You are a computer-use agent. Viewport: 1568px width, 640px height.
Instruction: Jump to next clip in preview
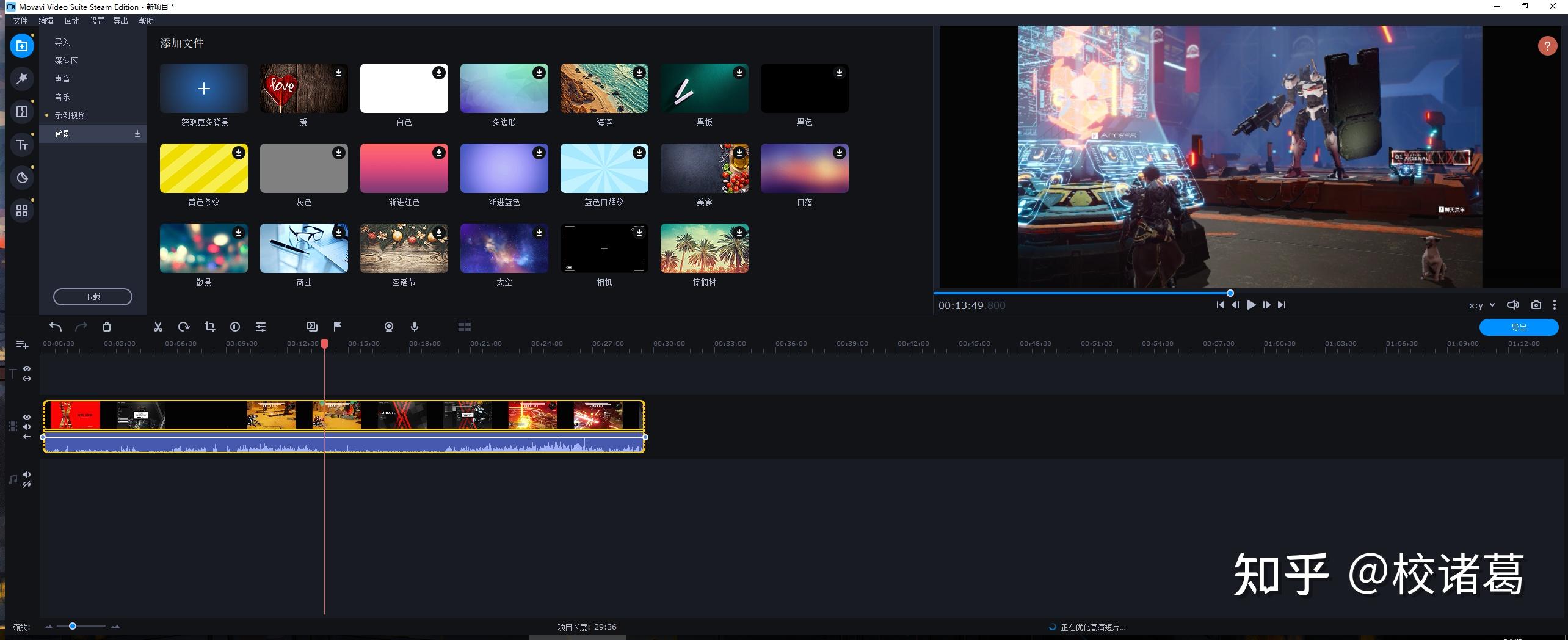1282,305
